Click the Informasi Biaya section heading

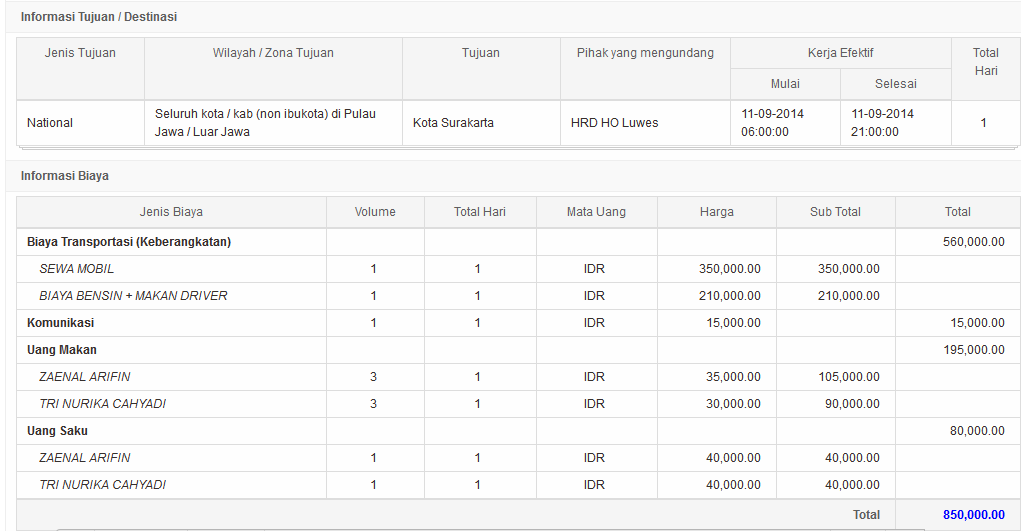[x=65, y=176]
